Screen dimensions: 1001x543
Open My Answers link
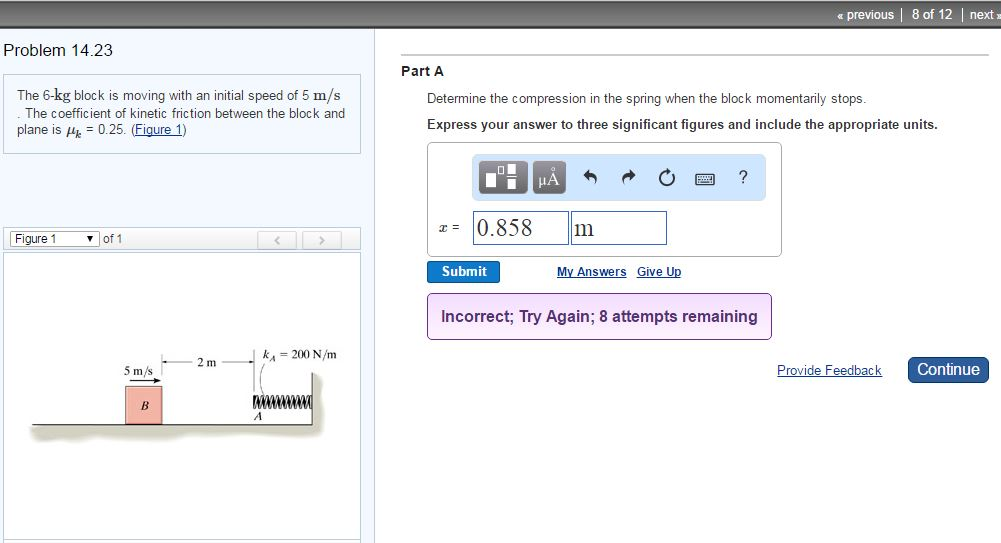pos(591,272)
